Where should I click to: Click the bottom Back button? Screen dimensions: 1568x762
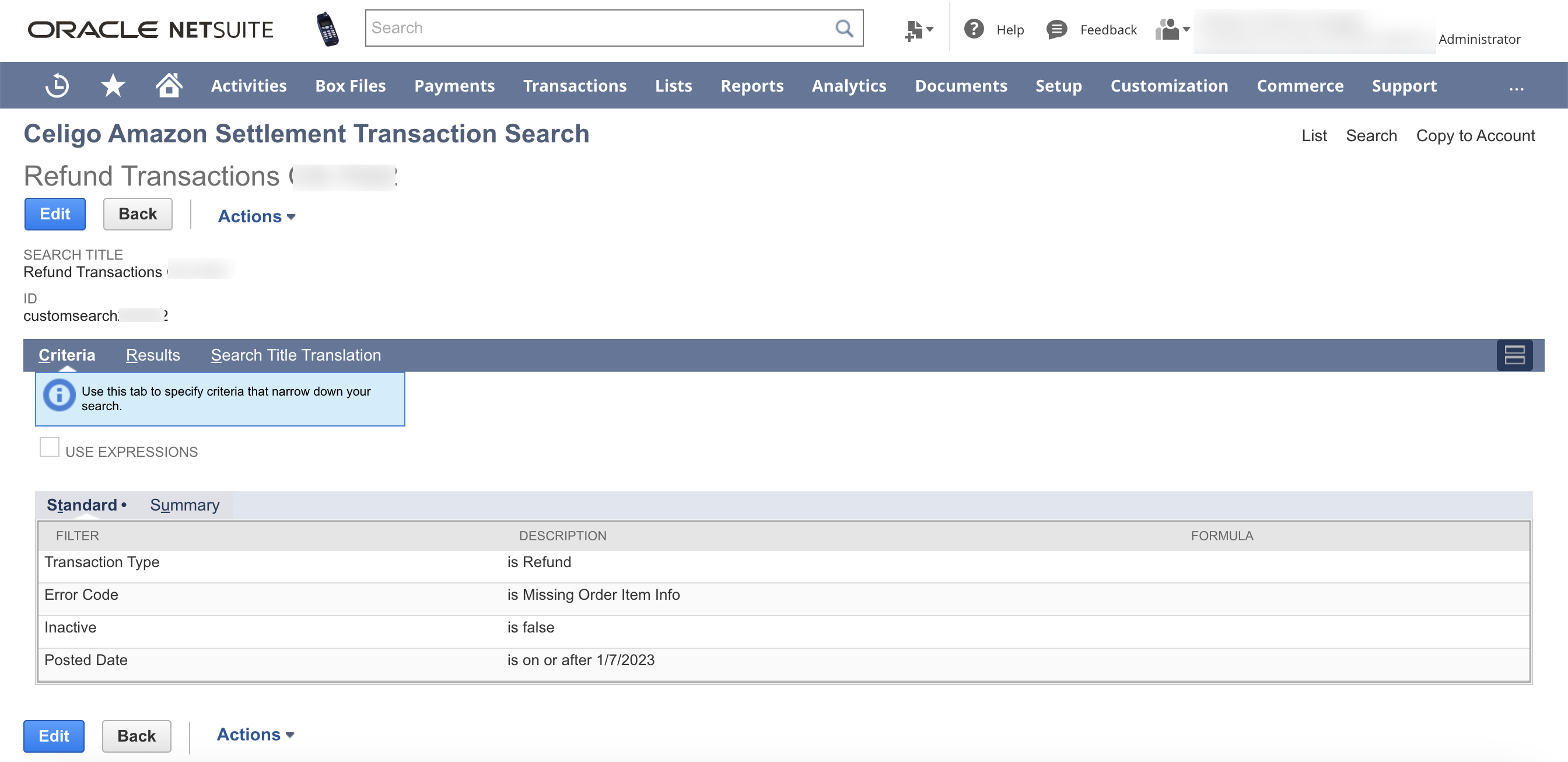tap(136, 735)
